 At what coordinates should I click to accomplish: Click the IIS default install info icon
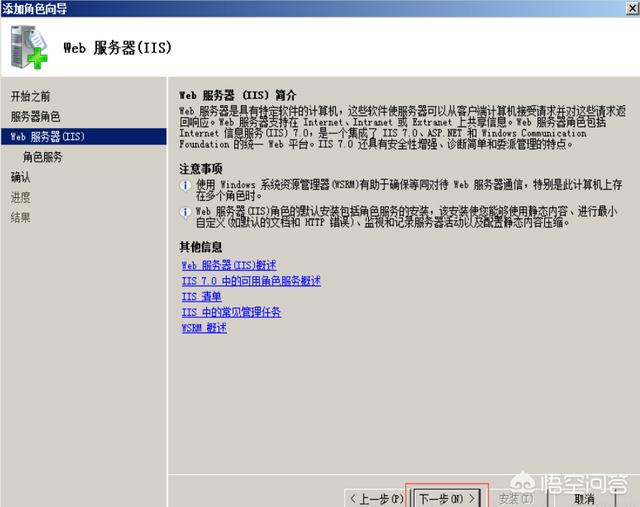pyautogui.click(x=185, y=213)
